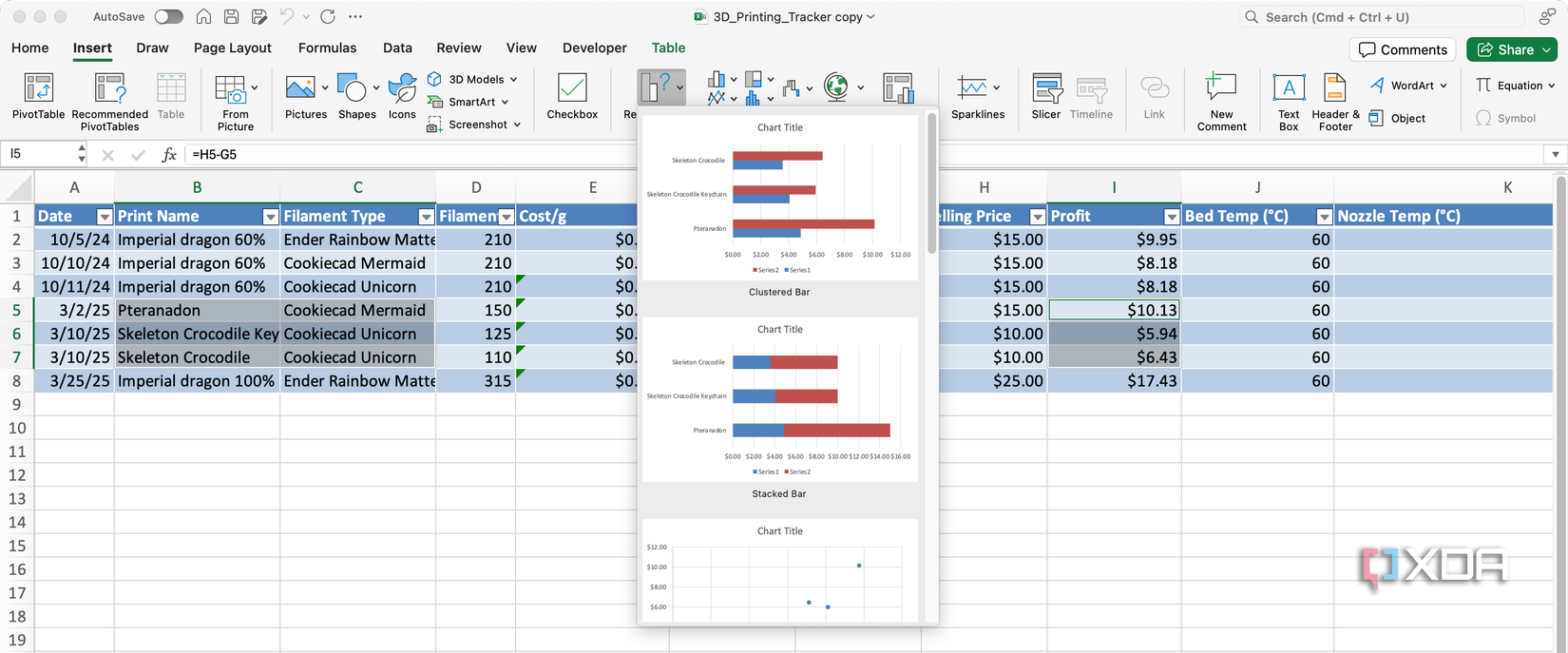Insert a Text Box
The image size is (1568, 653).
click(1289, 102)
